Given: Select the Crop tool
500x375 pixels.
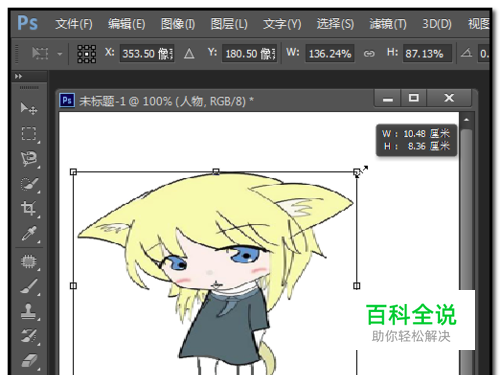Looking at the screenshot, I should (x=29, y=209).
